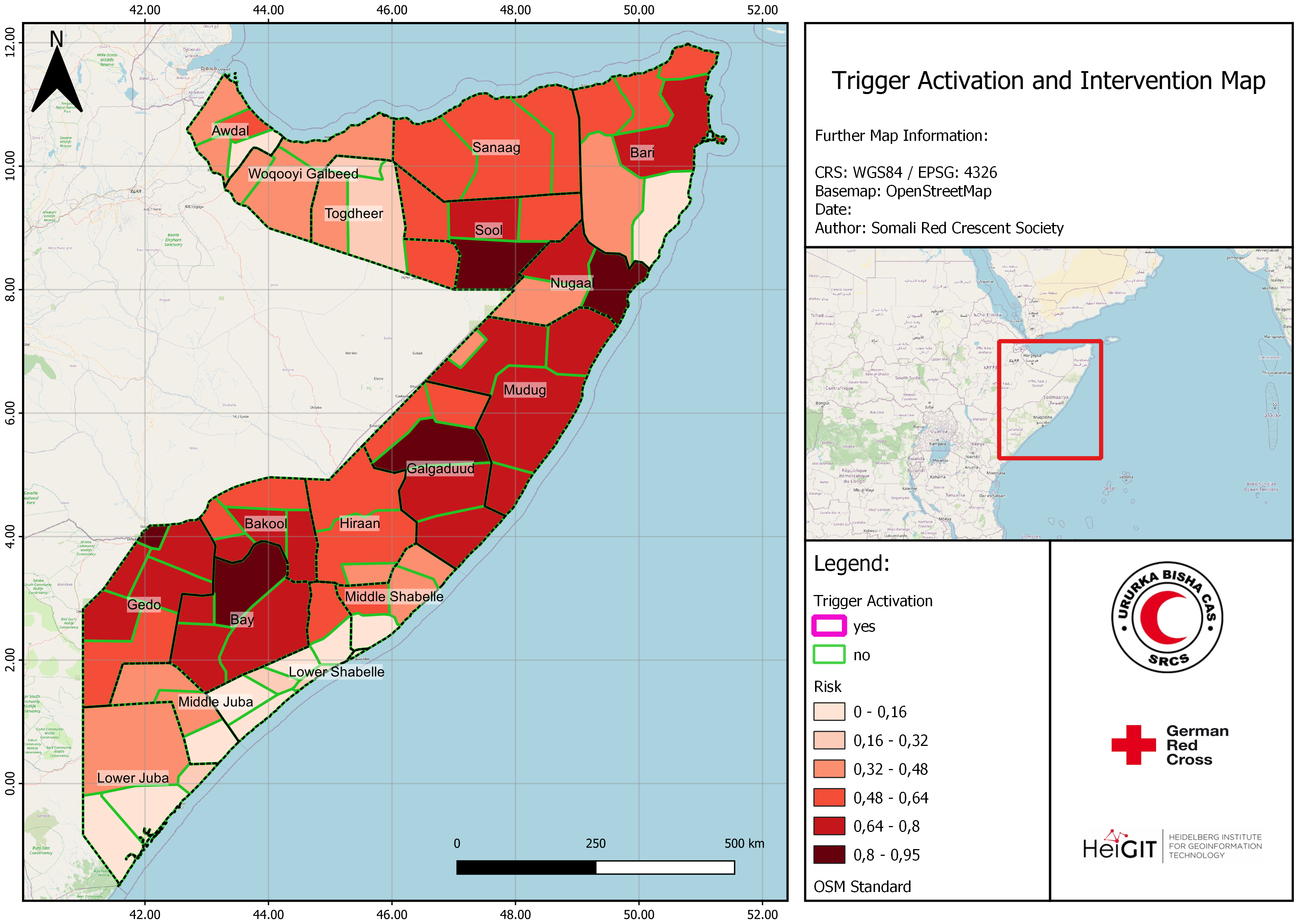The height and width of the screenshot is (924, 1307).
Task: Click the 'OSM Standard' legend entry
Action: (x=862, y=886)
